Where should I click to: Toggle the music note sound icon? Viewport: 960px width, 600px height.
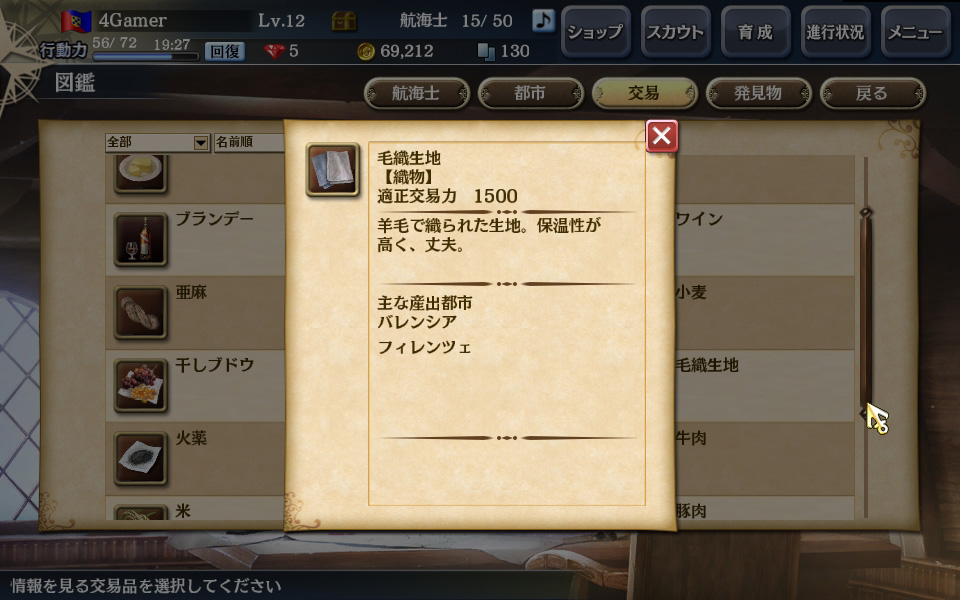(x=543, y=20)
